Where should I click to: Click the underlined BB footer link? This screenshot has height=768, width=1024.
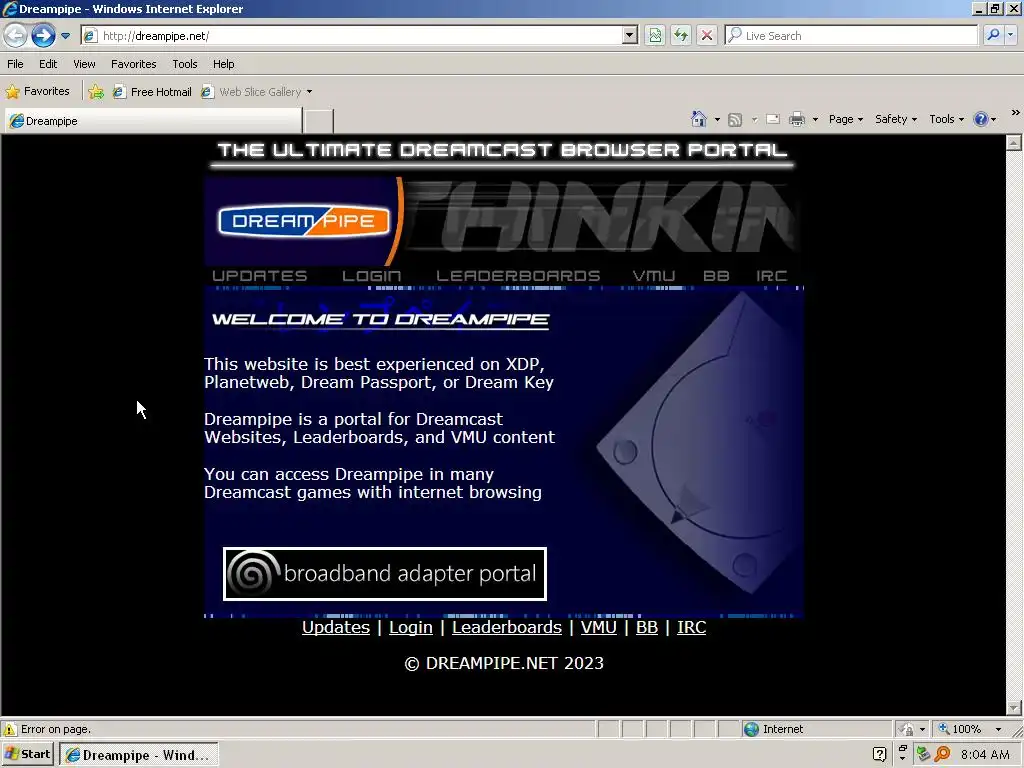click(647, 627)
